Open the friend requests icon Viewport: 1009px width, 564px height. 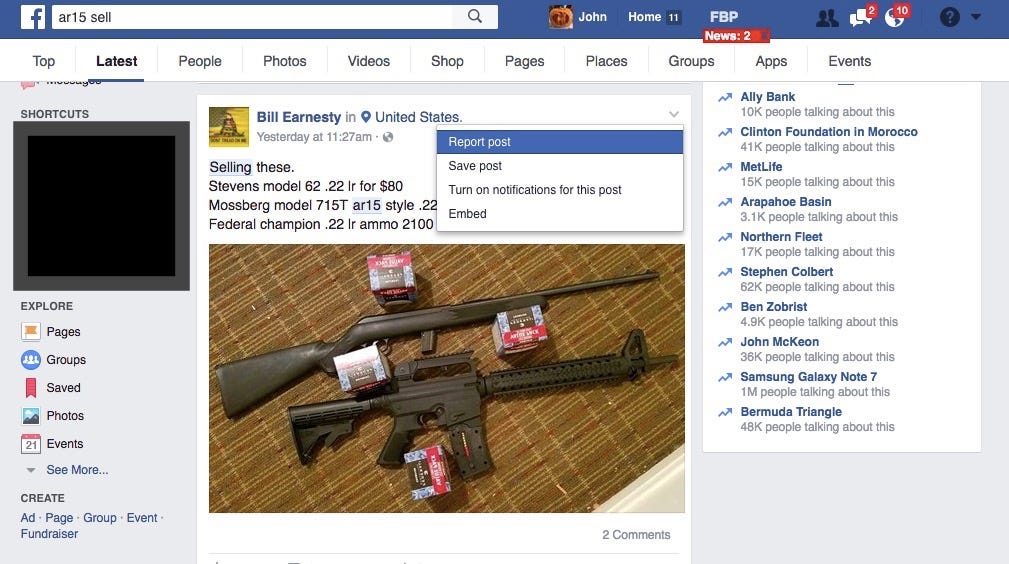[827, 18]
